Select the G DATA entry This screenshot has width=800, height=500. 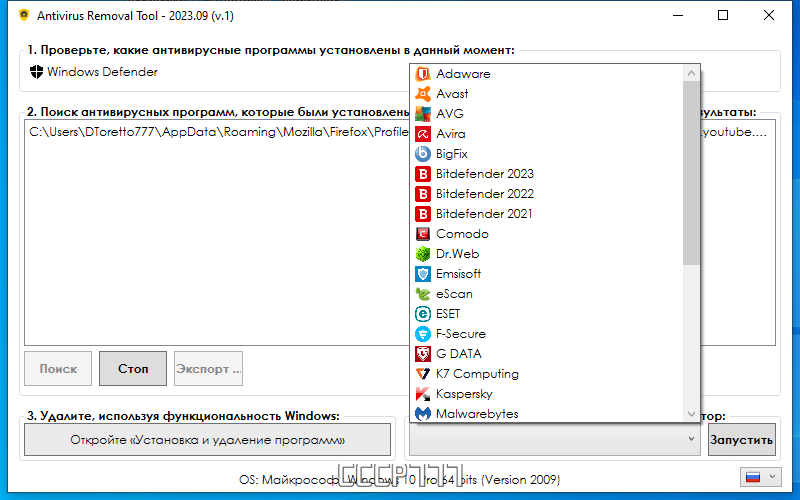point(546,354)
